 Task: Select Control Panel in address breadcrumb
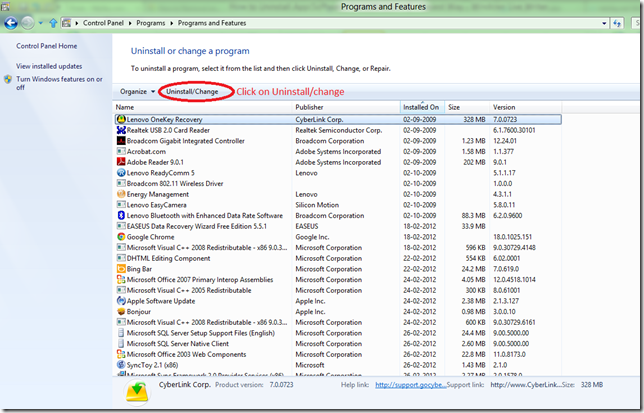(x=103, y=23)
